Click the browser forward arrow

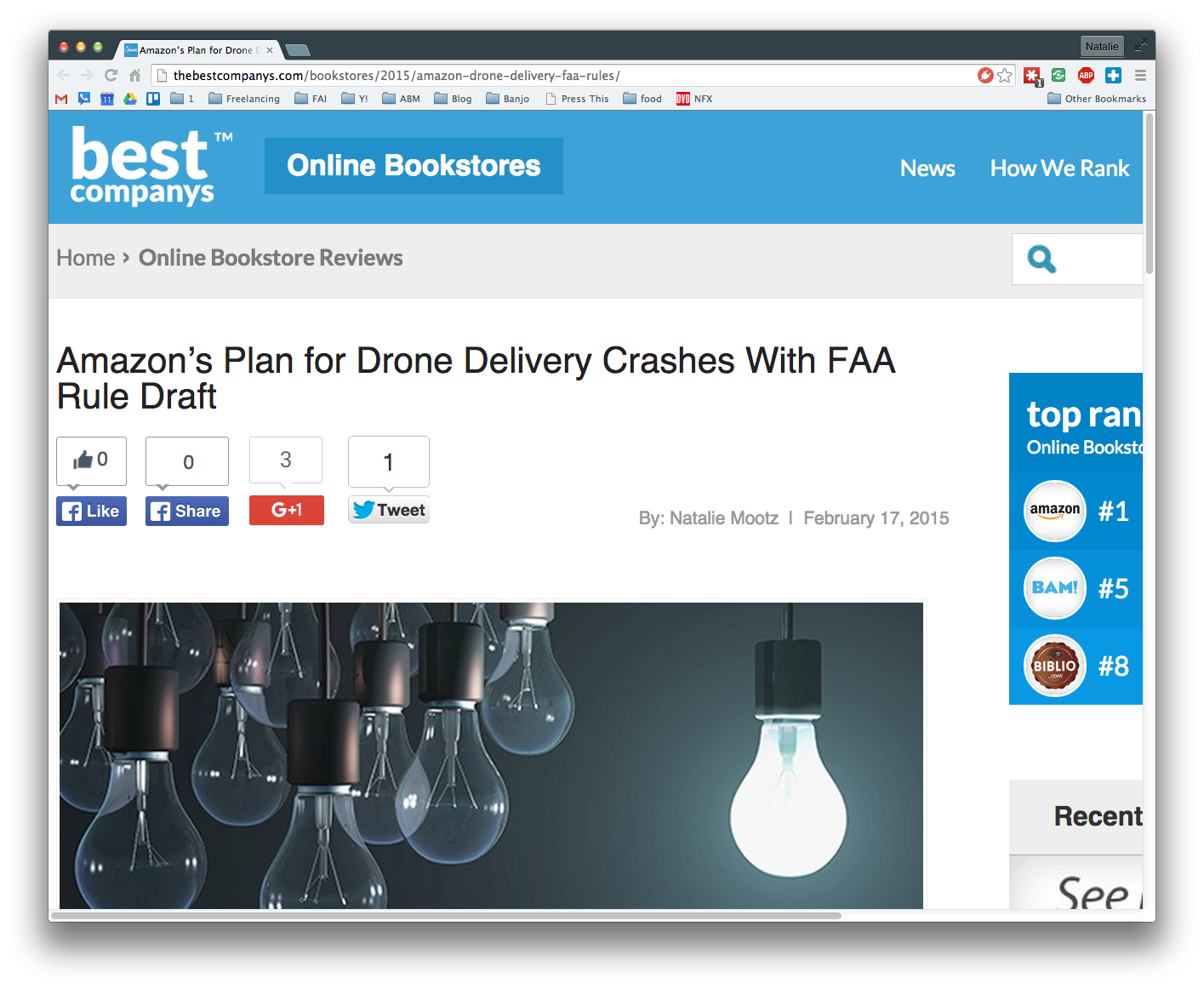click(x=87, y=76)
